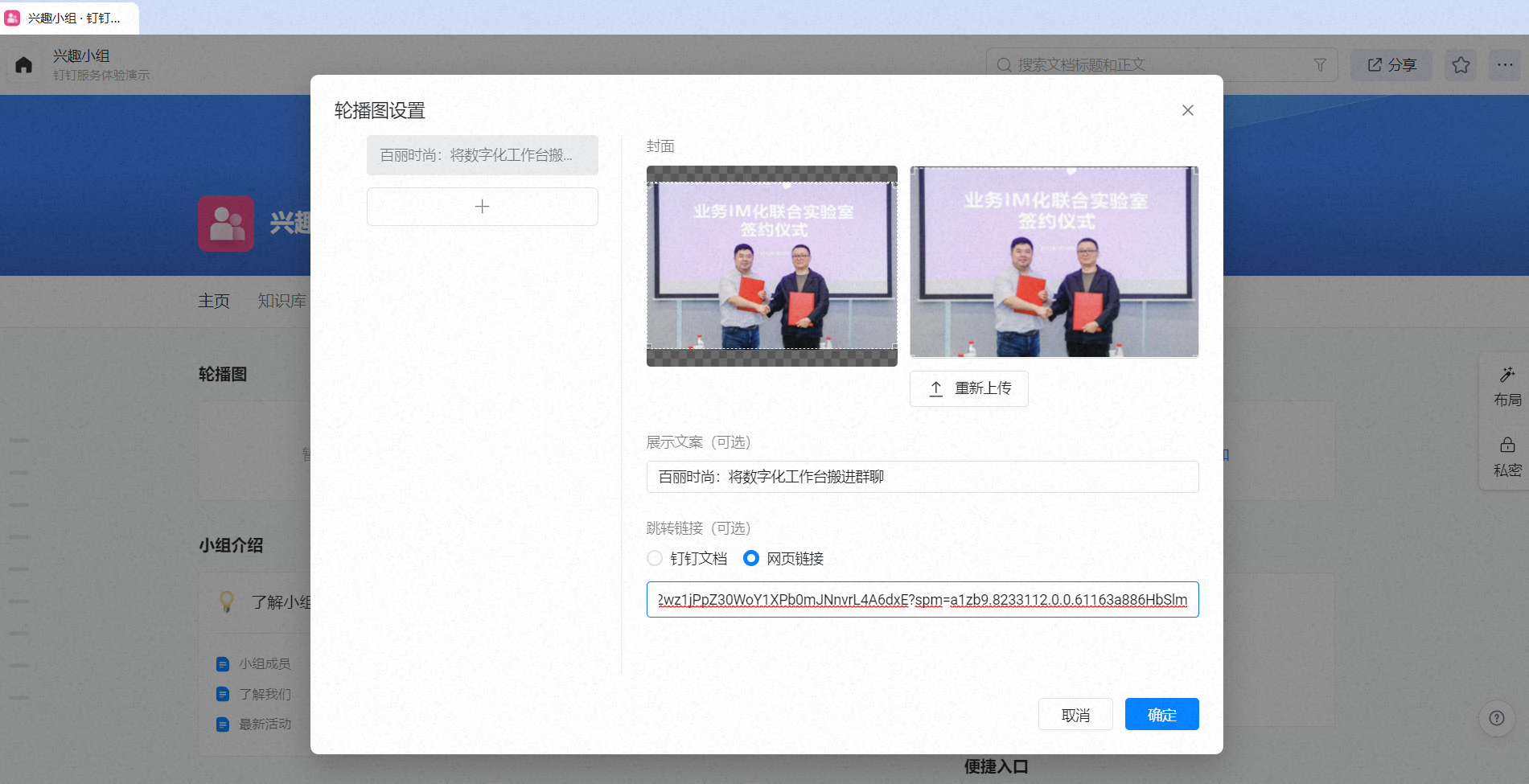Select the 钉钉文档 radio option
Viewport: 1529px width, 784px height.
655,558
